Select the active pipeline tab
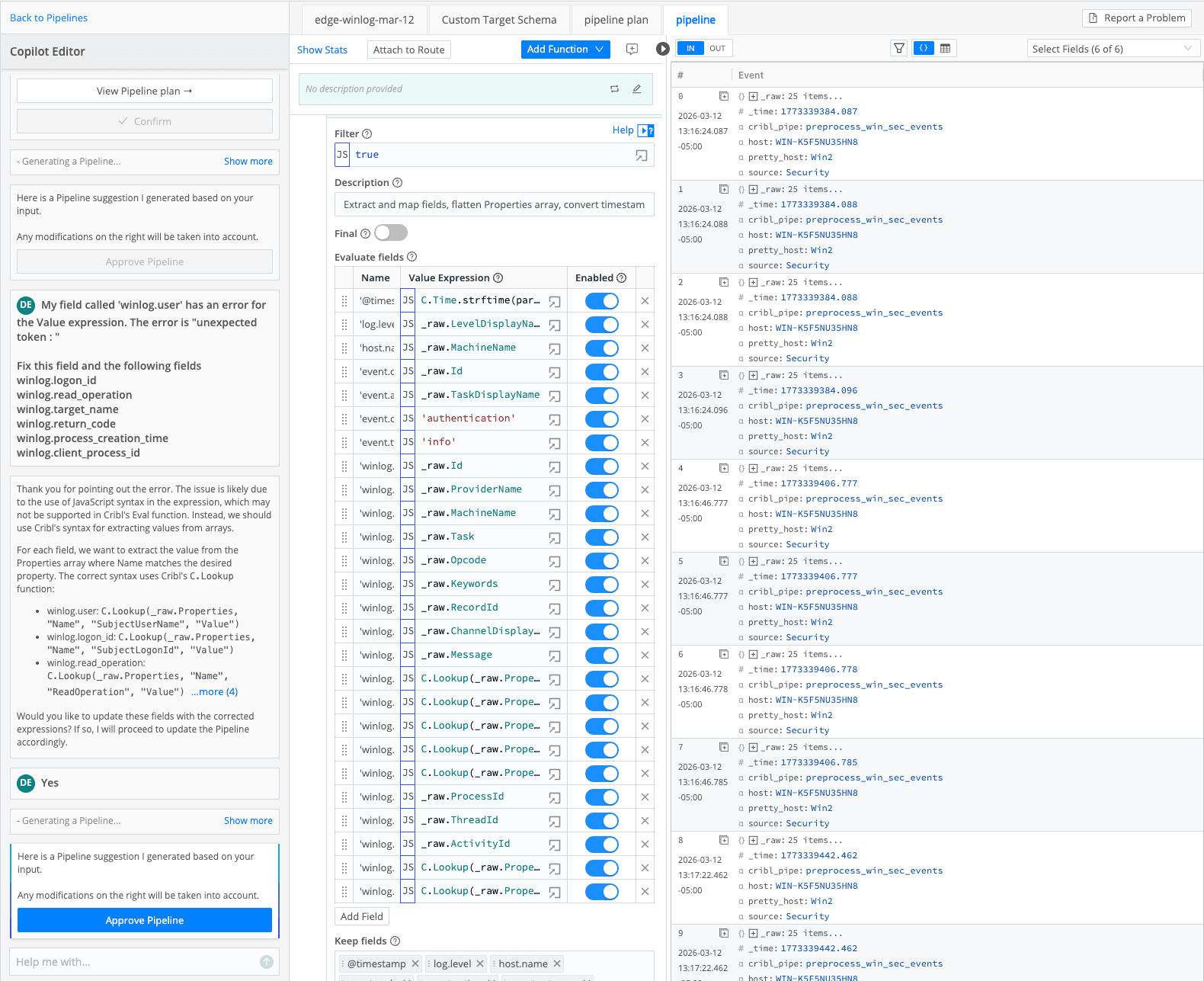The image size is (1204, 981). [x=696, y=20]
